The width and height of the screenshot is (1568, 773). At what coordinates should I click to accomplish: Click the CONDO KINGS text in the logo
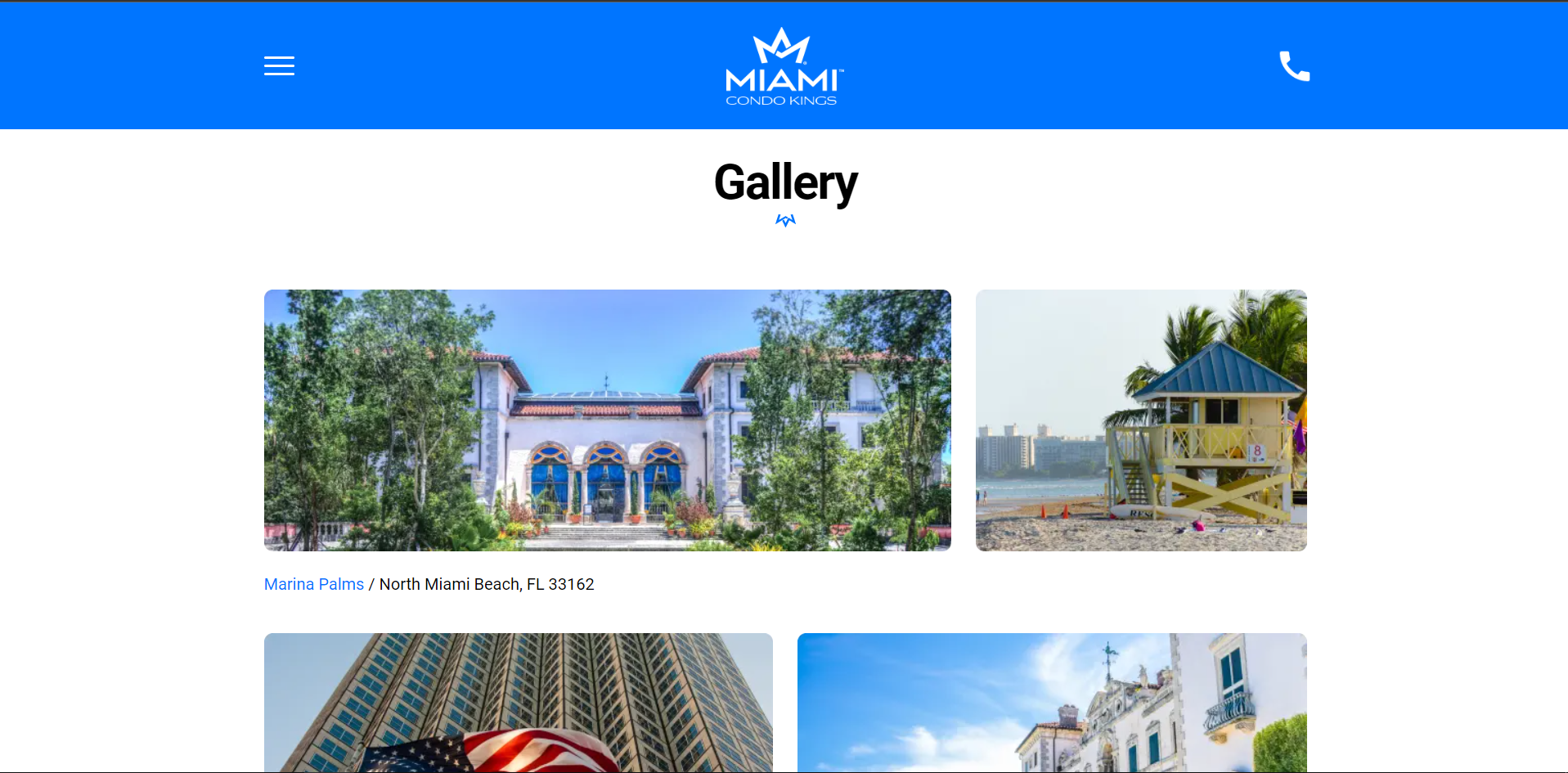[781, 101]
